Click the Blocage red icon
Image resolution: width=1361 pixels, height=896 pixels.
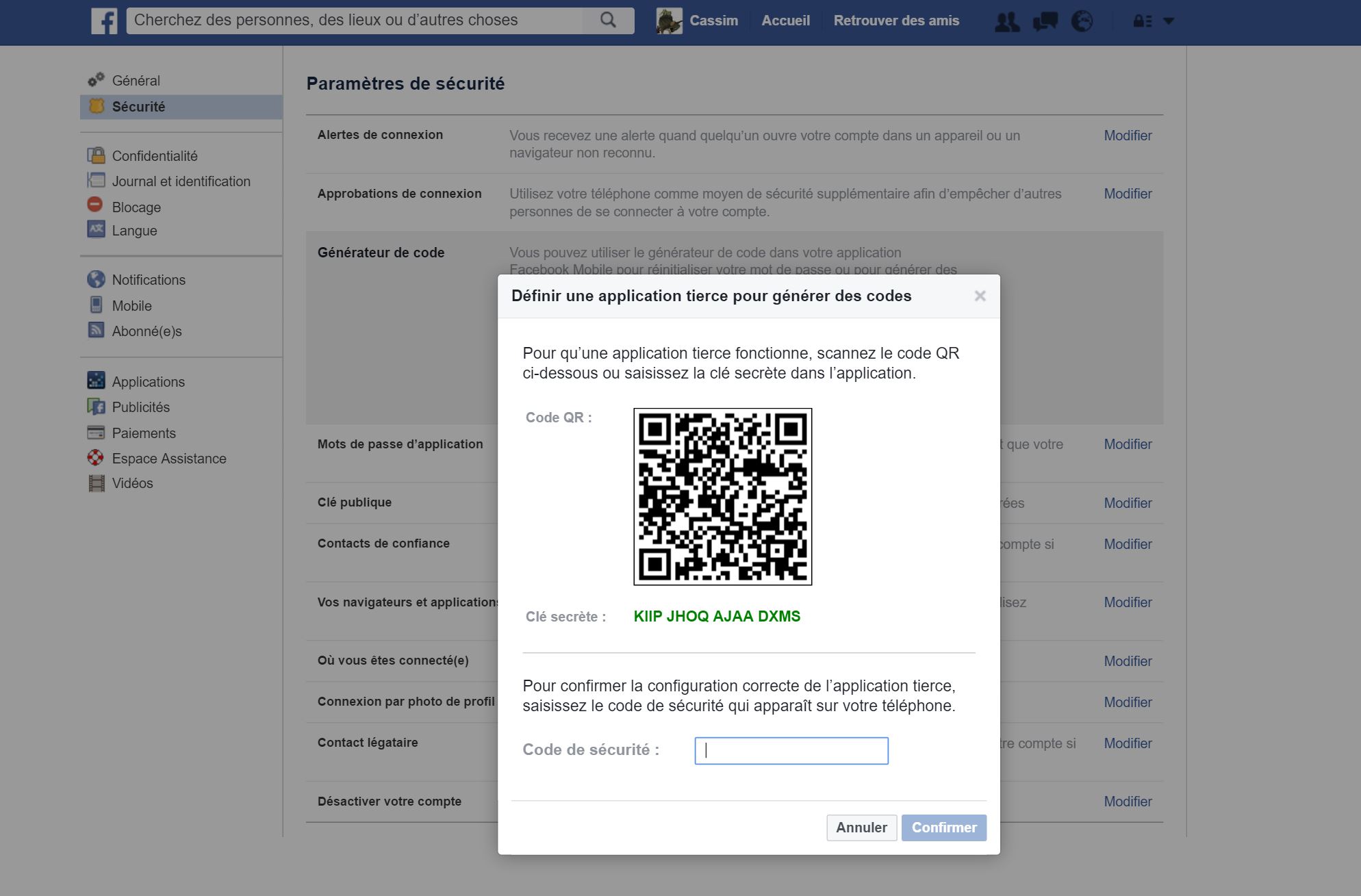97,206
